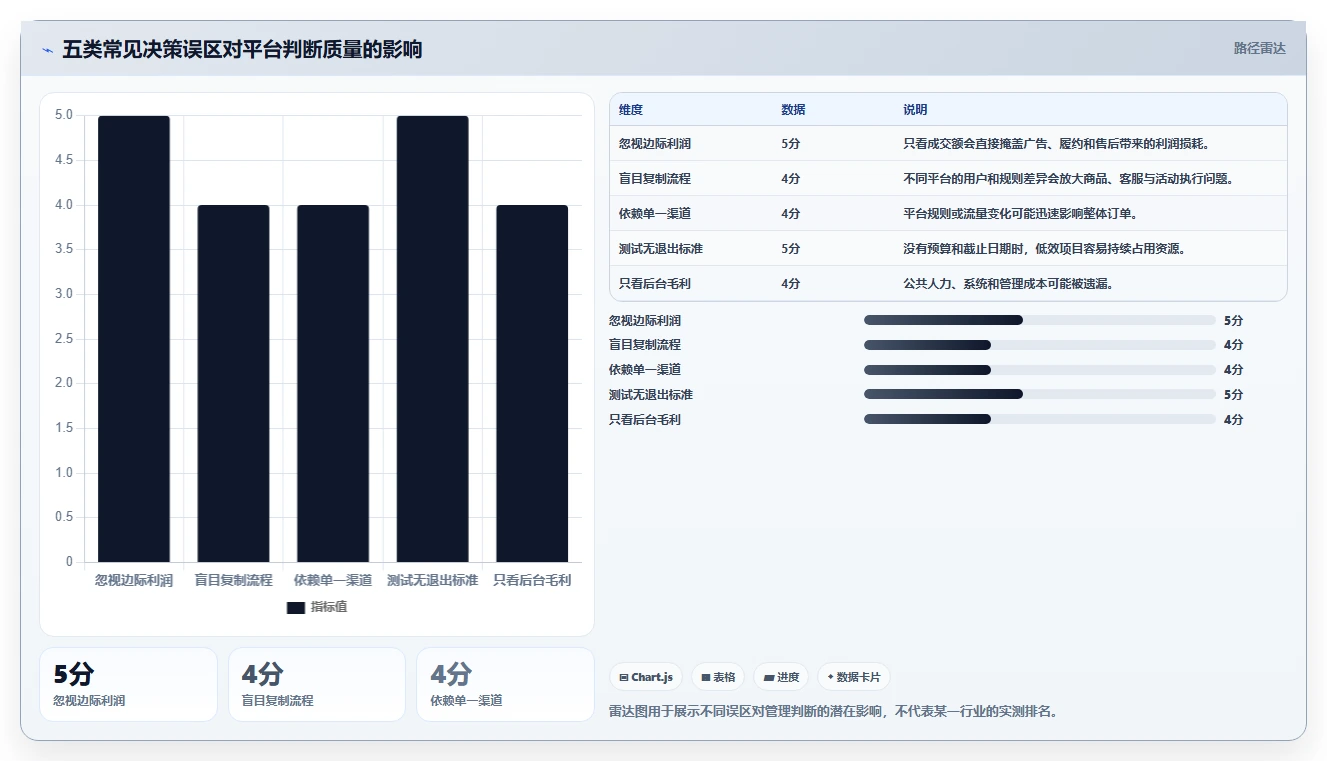Click the 指标值 legend label
This screenshot has width=1327, height=761.
(329, 607)
